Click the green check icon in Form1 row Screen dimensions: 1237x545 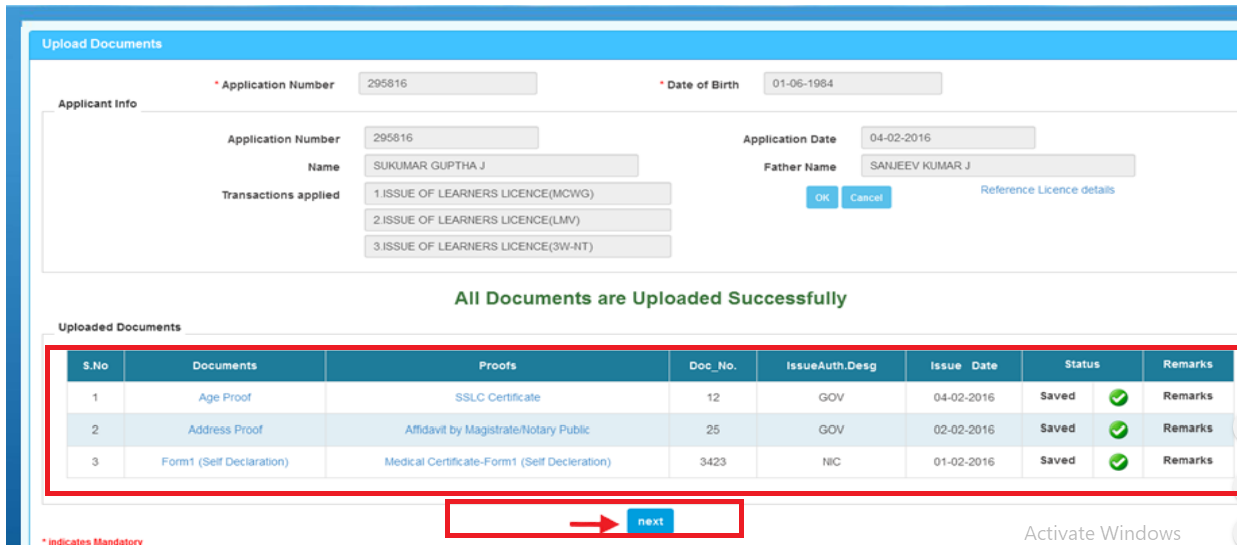click(1118, 462)
